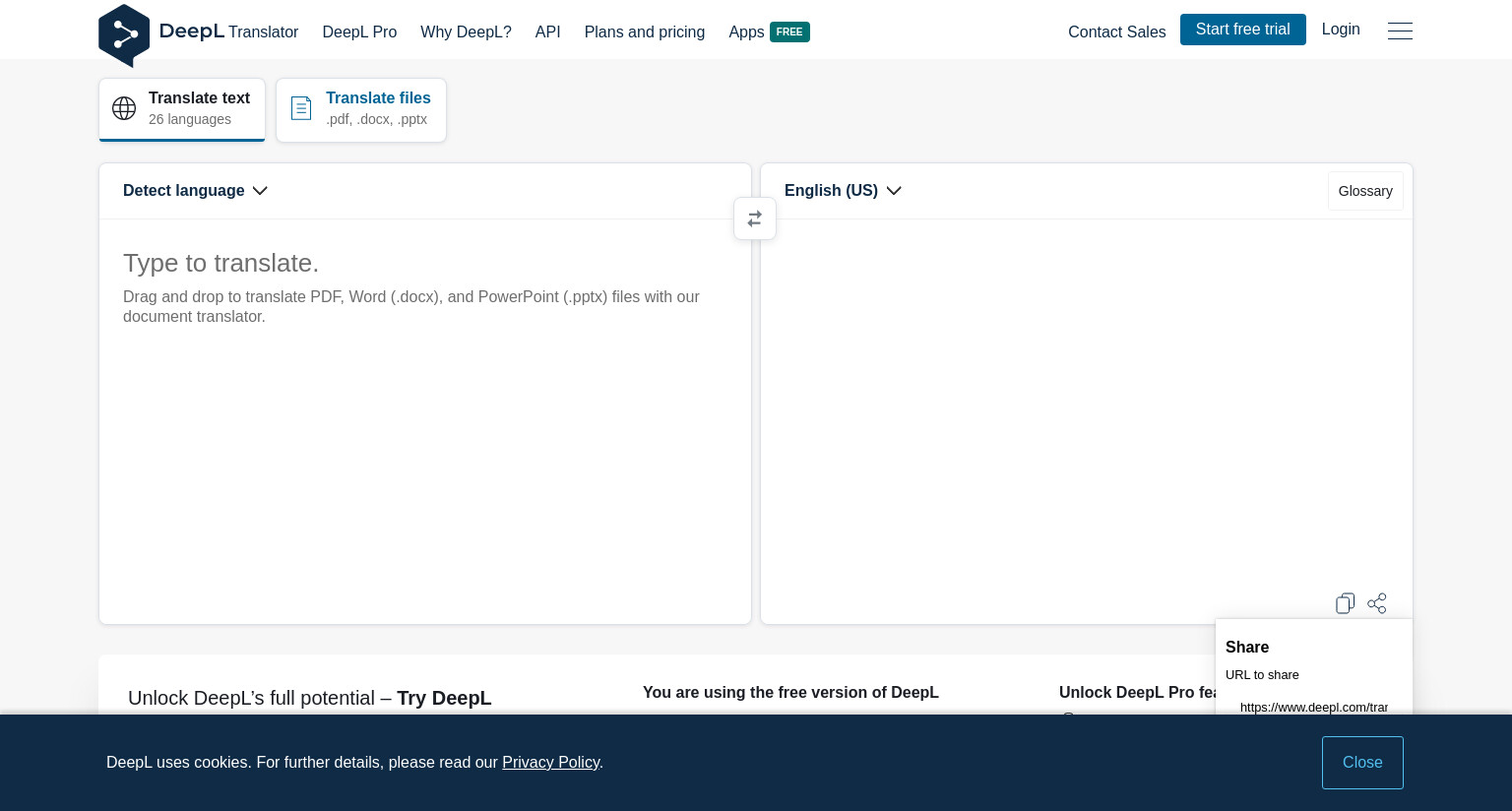The image size is (1512, 811).
Task: Open the English (US) target dropdown
Action: pos(843,191)
